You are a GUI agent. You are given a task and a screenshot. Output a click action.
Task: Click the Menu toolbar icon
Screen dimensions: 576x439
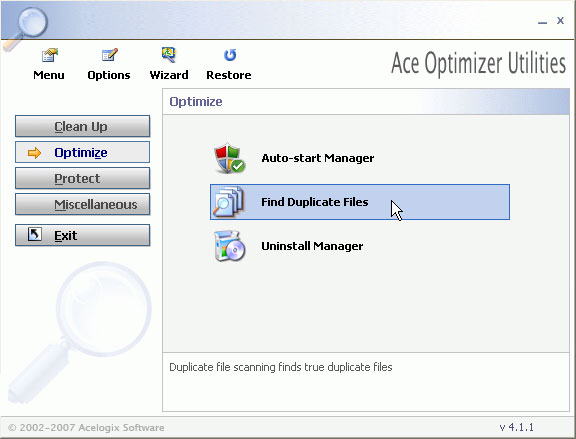click(x=50, y=55)
